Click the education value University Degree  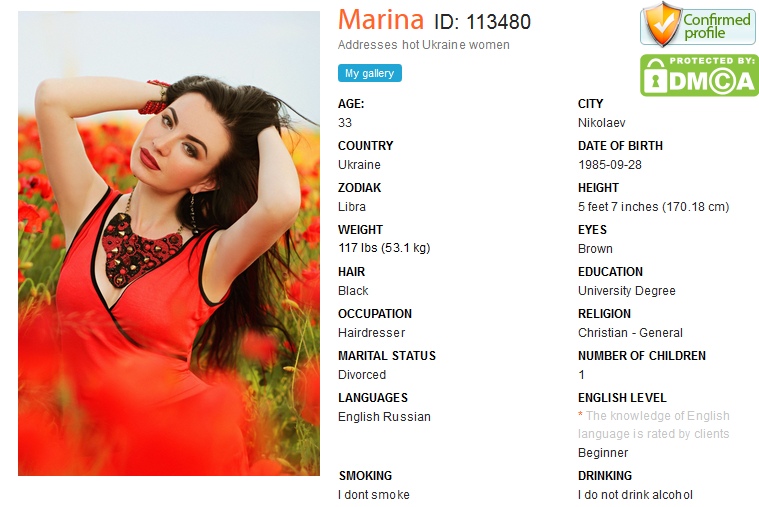click(x=627, y=291)
